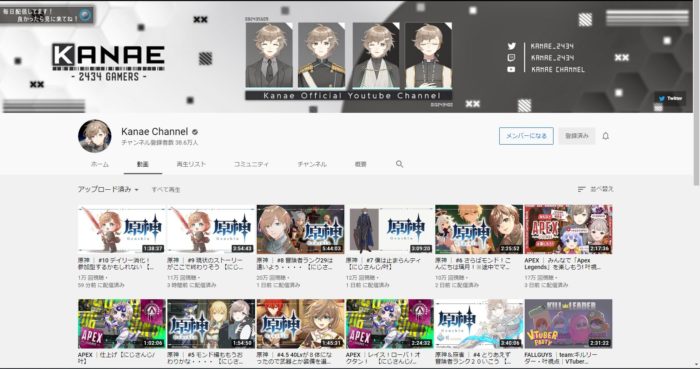Click the page vertical scrollbar
700x369 pixels.
point(696,94)
